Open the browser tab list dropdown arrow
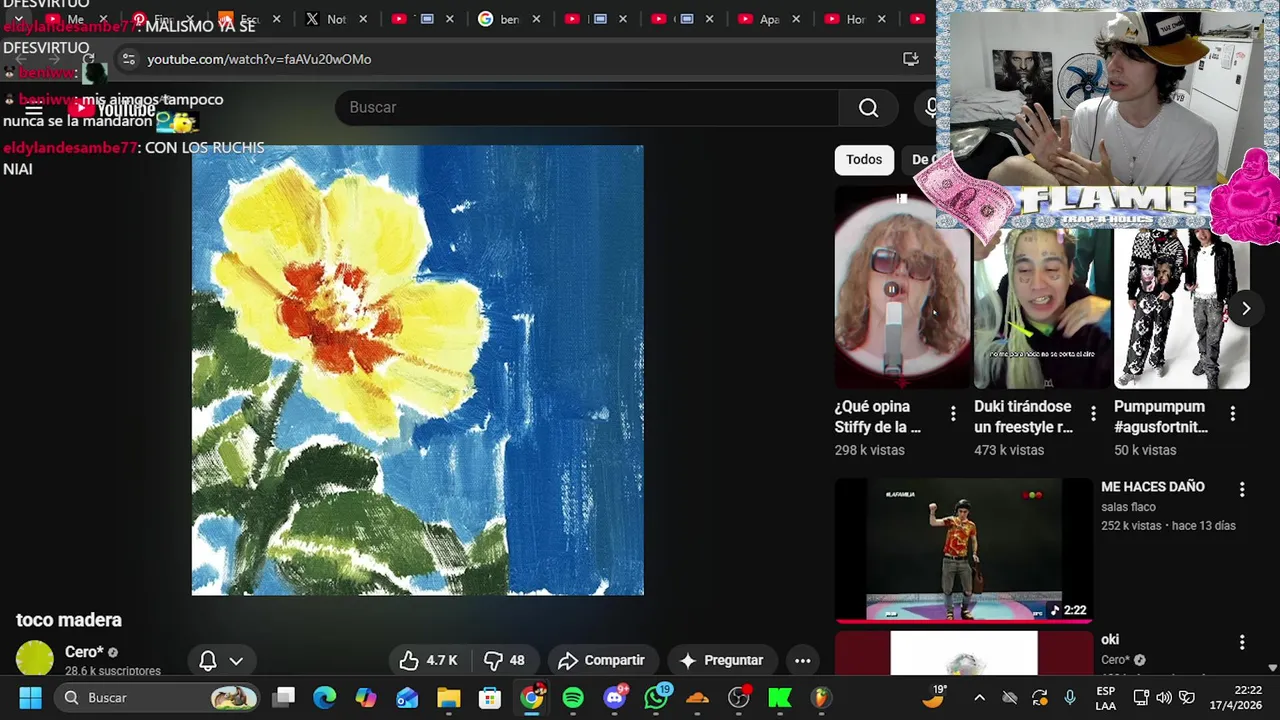 [x=18, y=19]
